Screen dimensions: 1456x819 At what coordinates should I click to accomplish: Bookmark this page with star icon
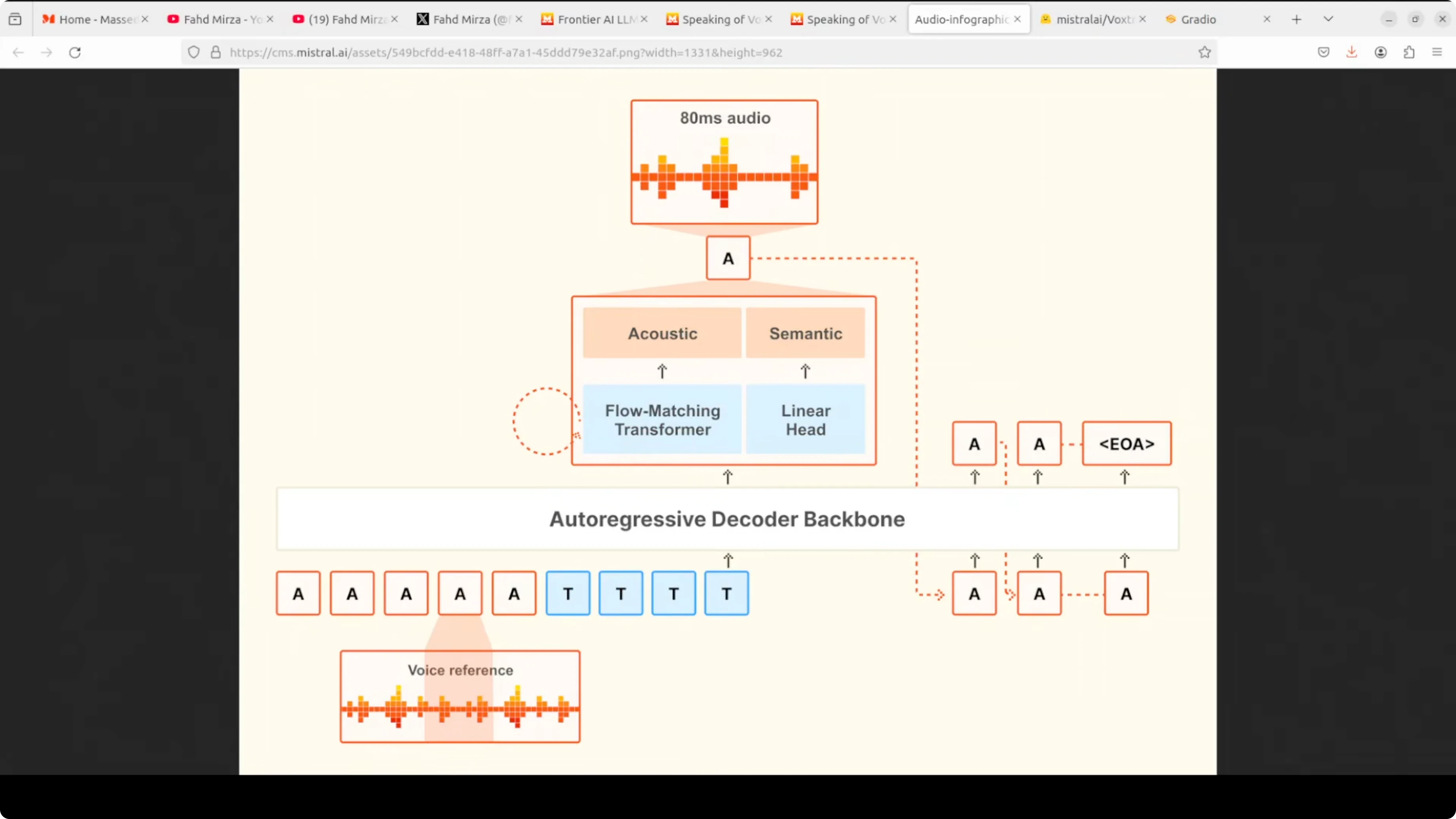[1204, 53]
